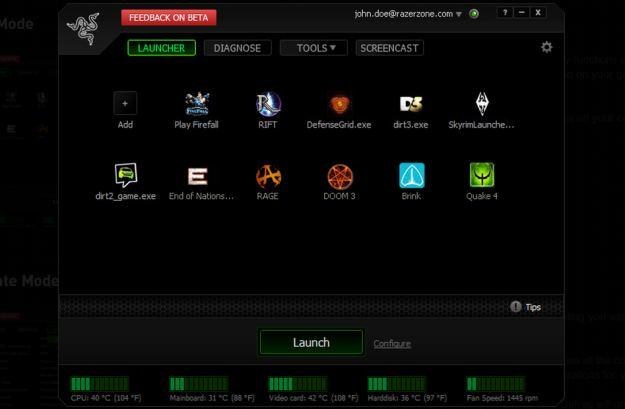
Task: Minimize the Razer Game Booster window
Action: 521,13
